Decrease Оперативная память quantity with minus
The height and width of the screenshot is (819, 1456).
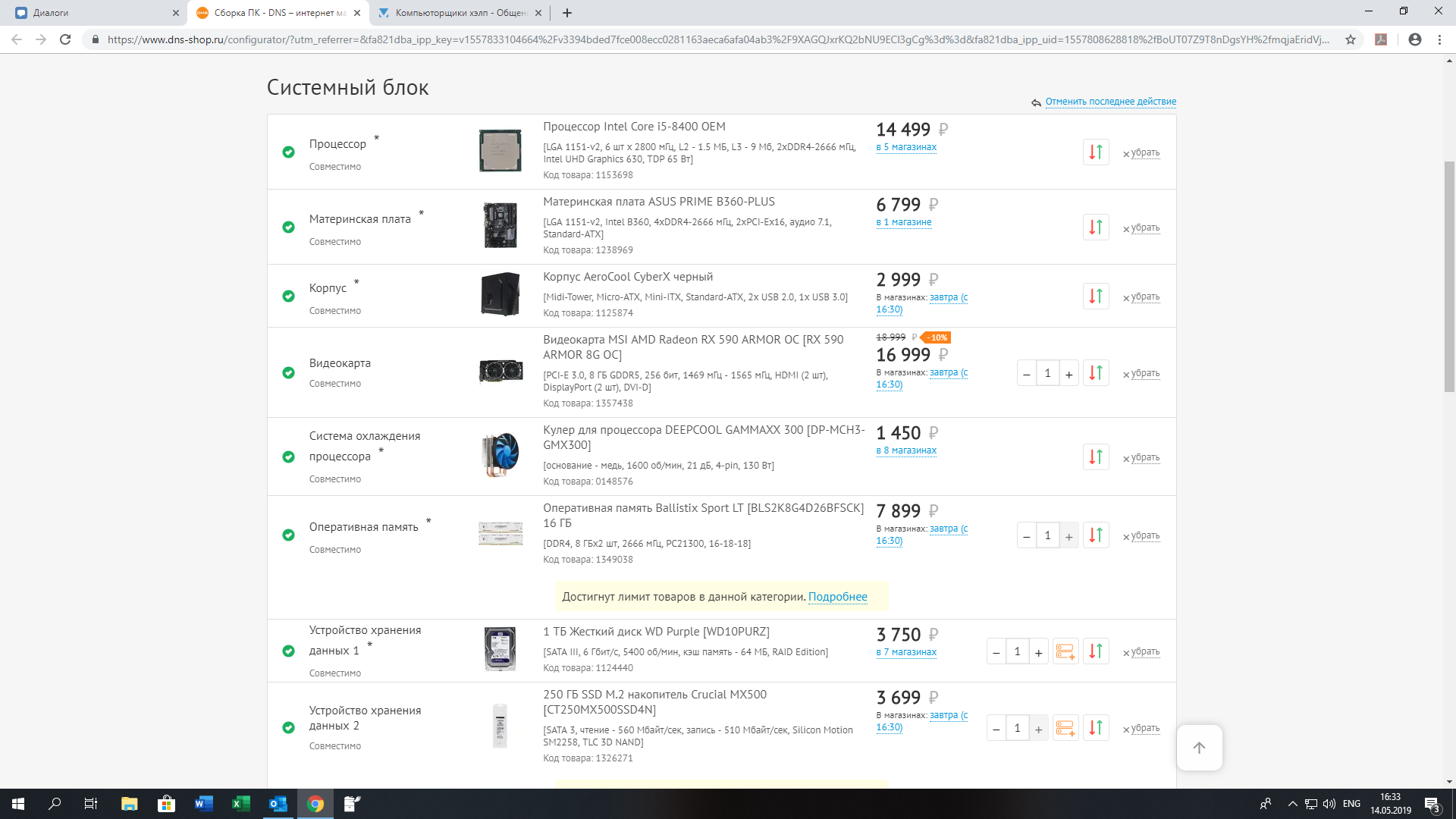coord(1027,535)
